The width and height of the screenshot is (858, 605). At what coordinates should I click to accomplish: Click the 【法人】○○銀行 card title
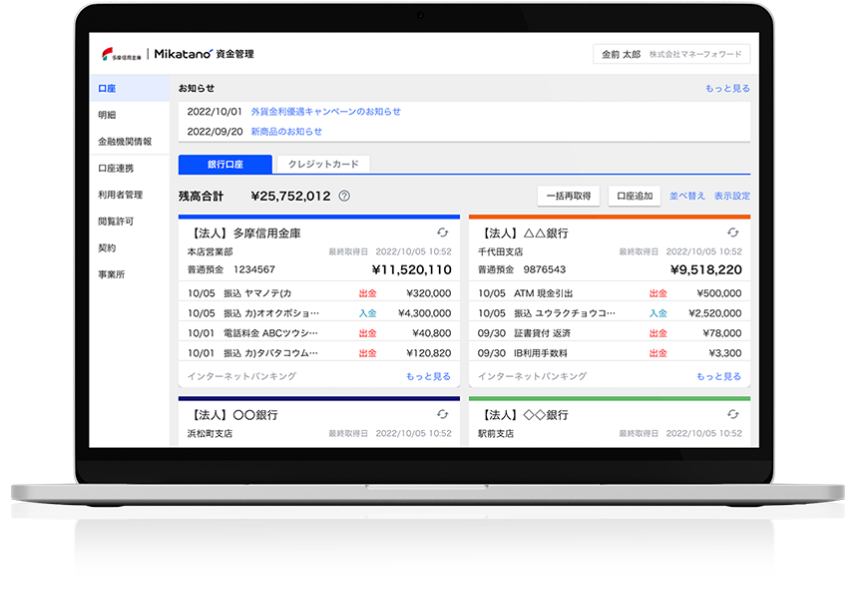point(233,415)
